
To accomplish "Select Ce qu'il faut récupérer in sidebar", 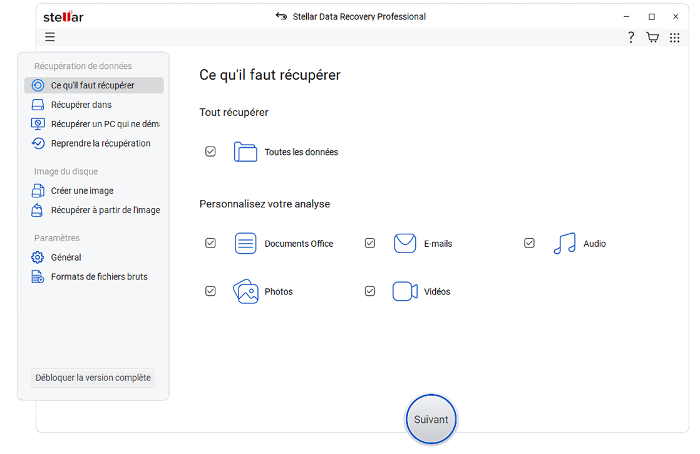I will point(94,85).
